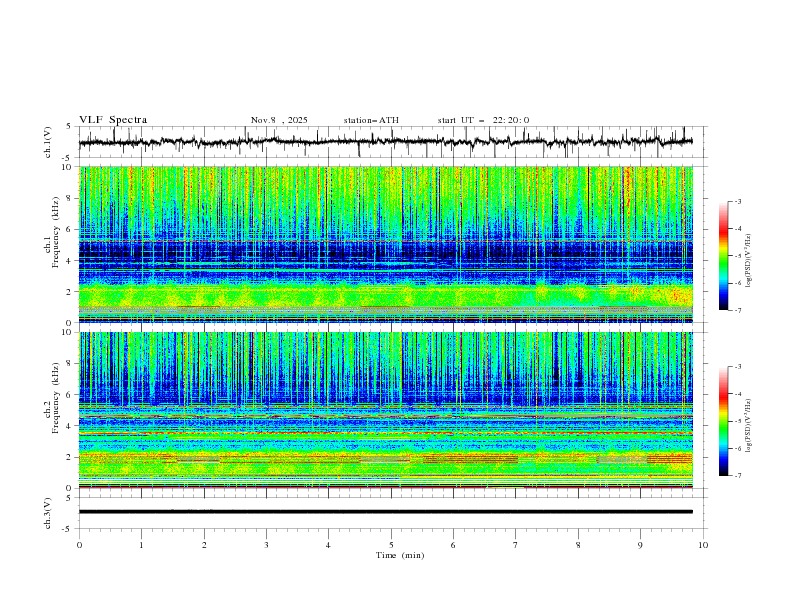The image size is (792, 612).
Task: Click tick label "4" on the Time axis
Action: pyautogui.click(x=328, y=545)
